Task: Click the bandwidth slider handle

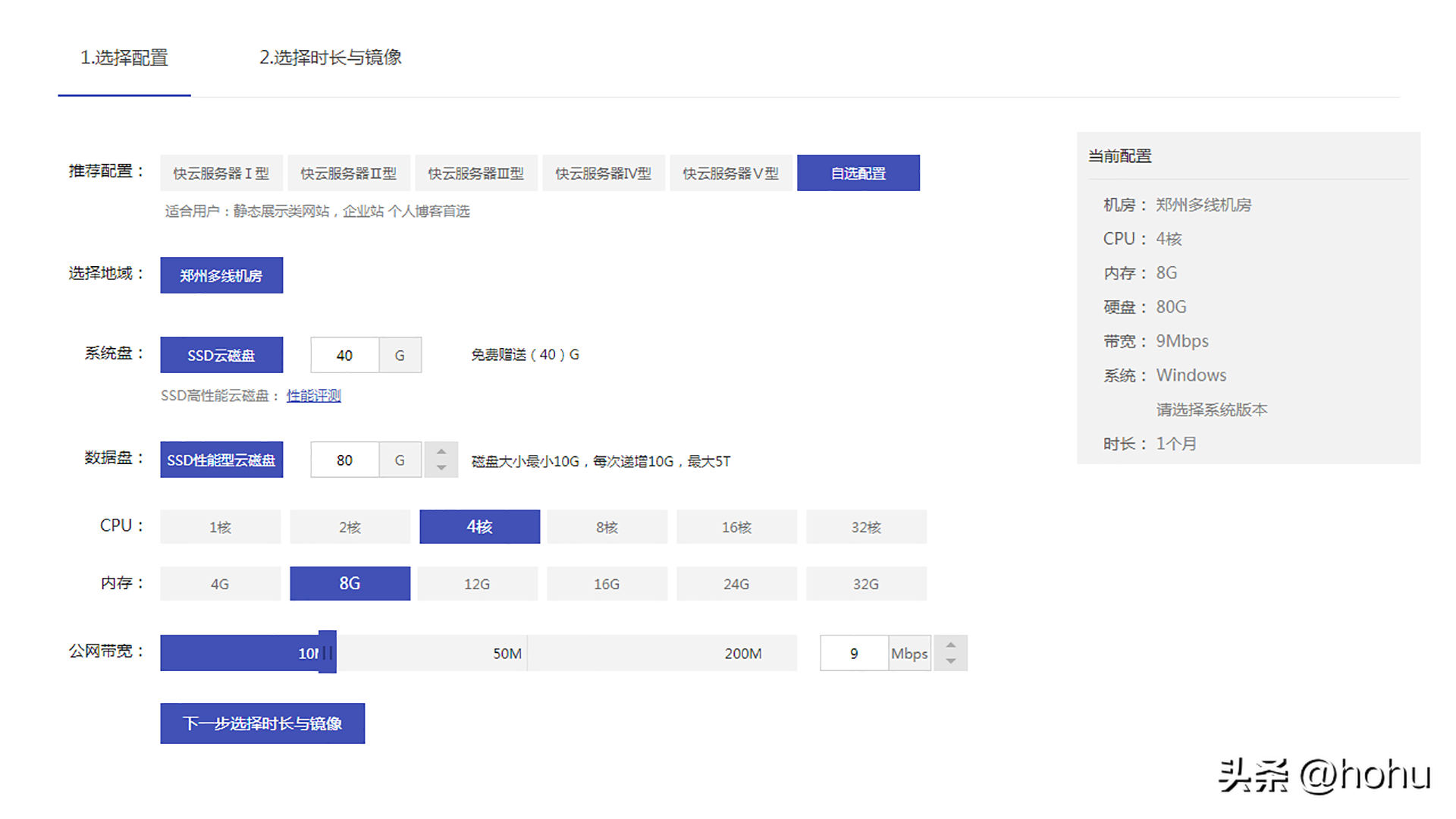Action: pos(328,652)
